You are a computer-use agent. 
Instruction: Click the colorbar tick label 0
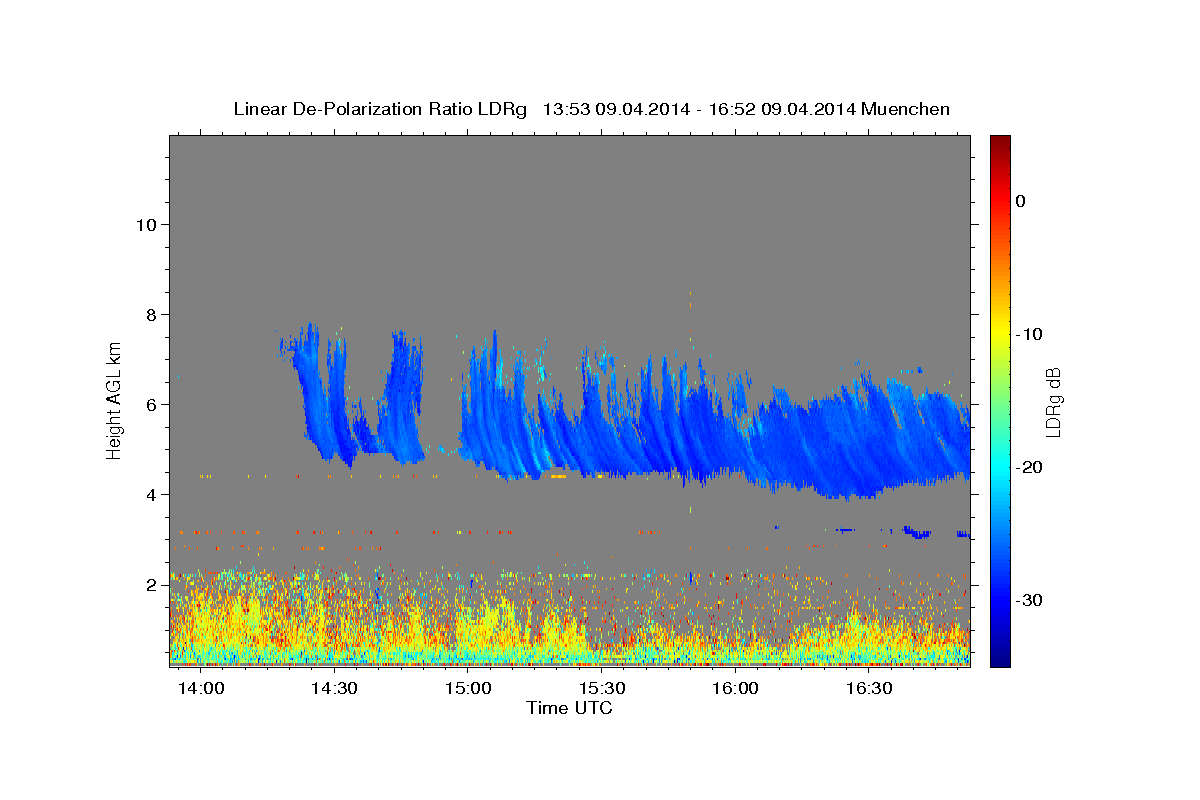pos(1021,201)
